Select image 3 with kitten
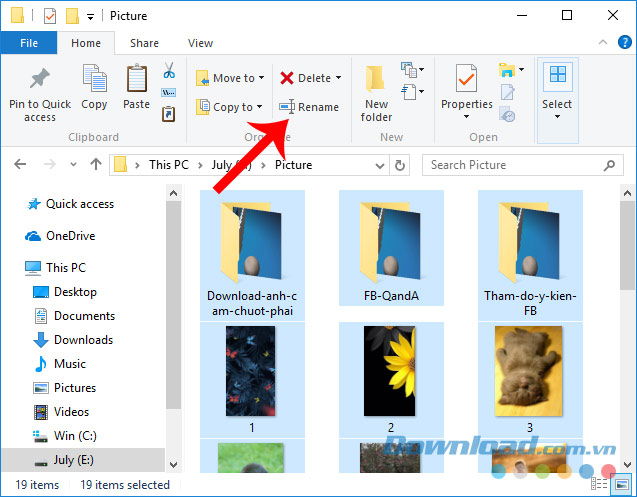The width and height of the screenshot is (637, 497). click(530, 380)
